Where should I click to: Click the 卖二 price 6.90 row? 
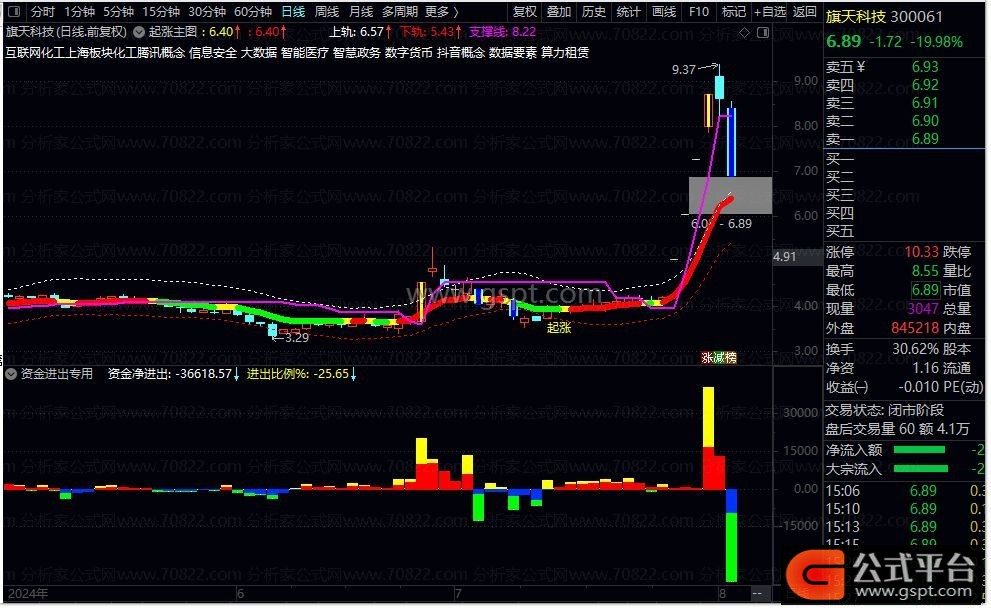pyautogui.click(x=903, y=121)
